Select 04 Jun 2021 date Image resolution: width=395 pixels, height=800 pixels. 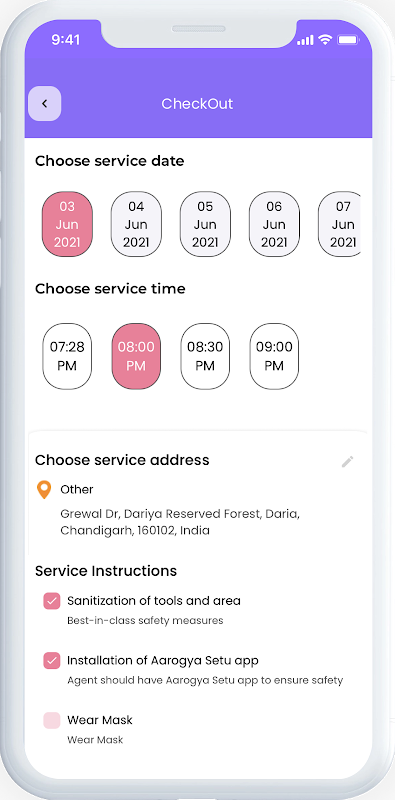[136, 224]
